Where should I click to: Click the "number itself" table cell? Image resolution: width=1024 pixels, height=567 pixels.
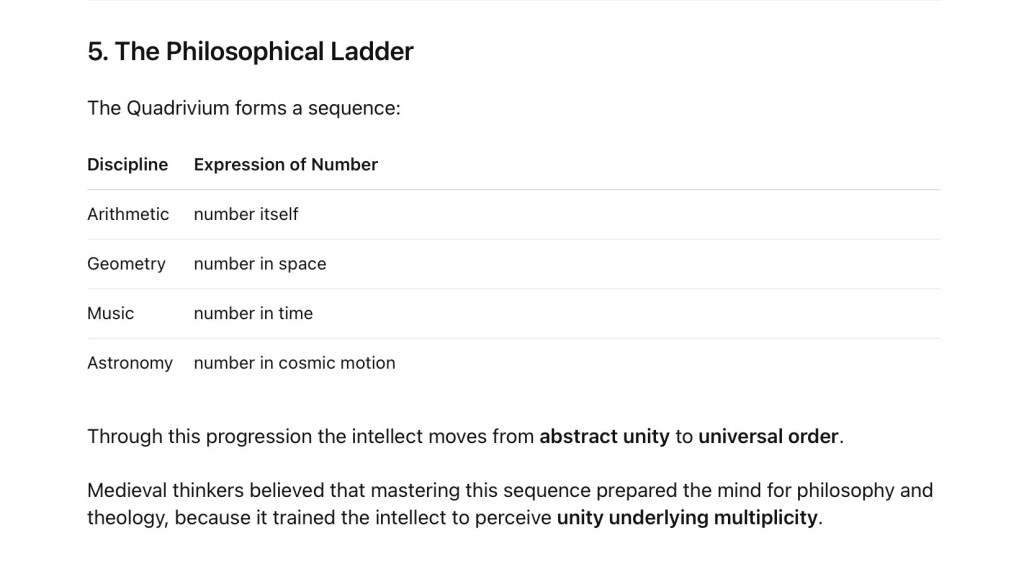(x=245, y=214)
